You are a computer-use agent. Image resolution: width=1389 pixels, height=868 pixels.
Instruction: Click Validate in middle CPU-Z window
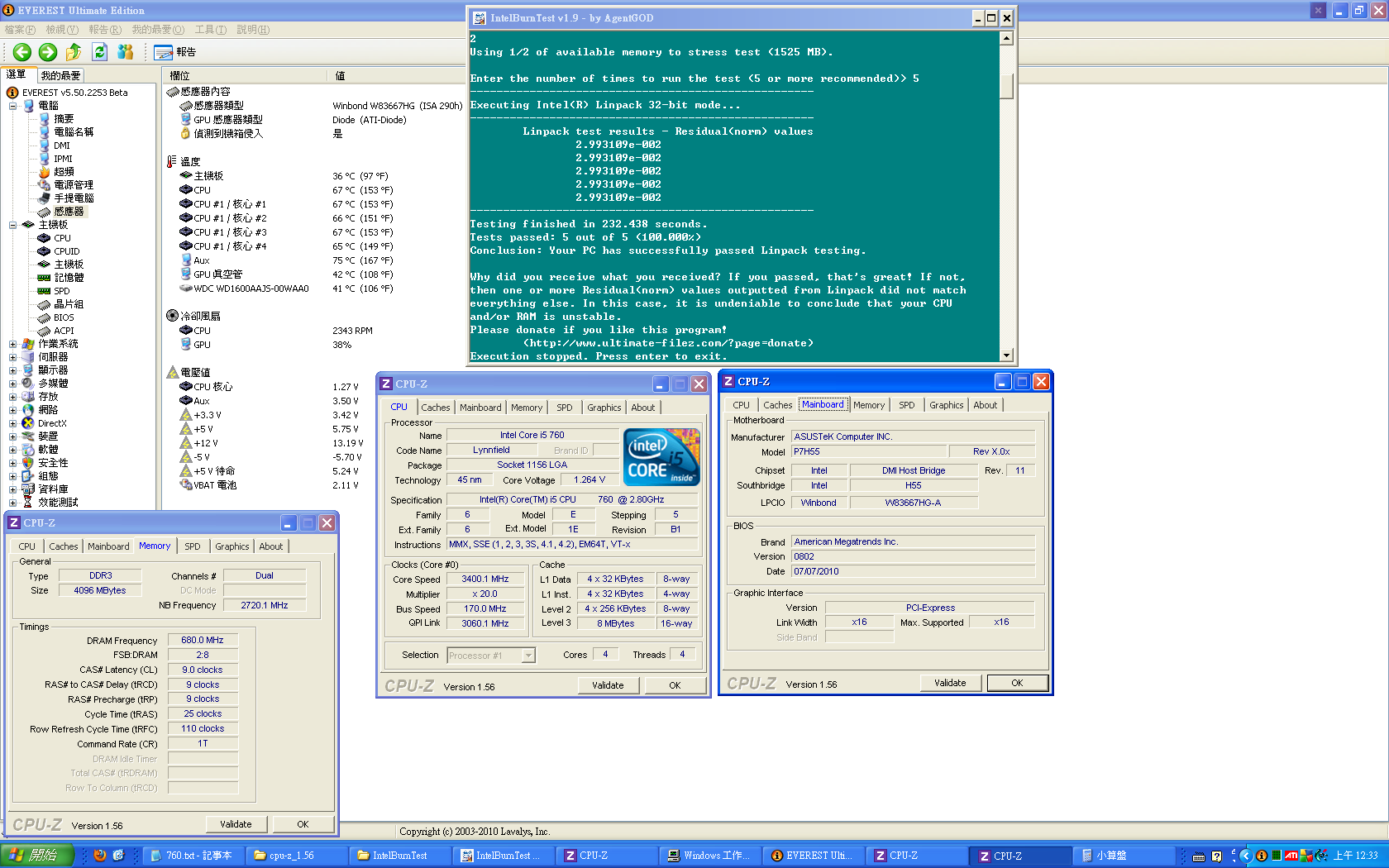click(608, 685)
